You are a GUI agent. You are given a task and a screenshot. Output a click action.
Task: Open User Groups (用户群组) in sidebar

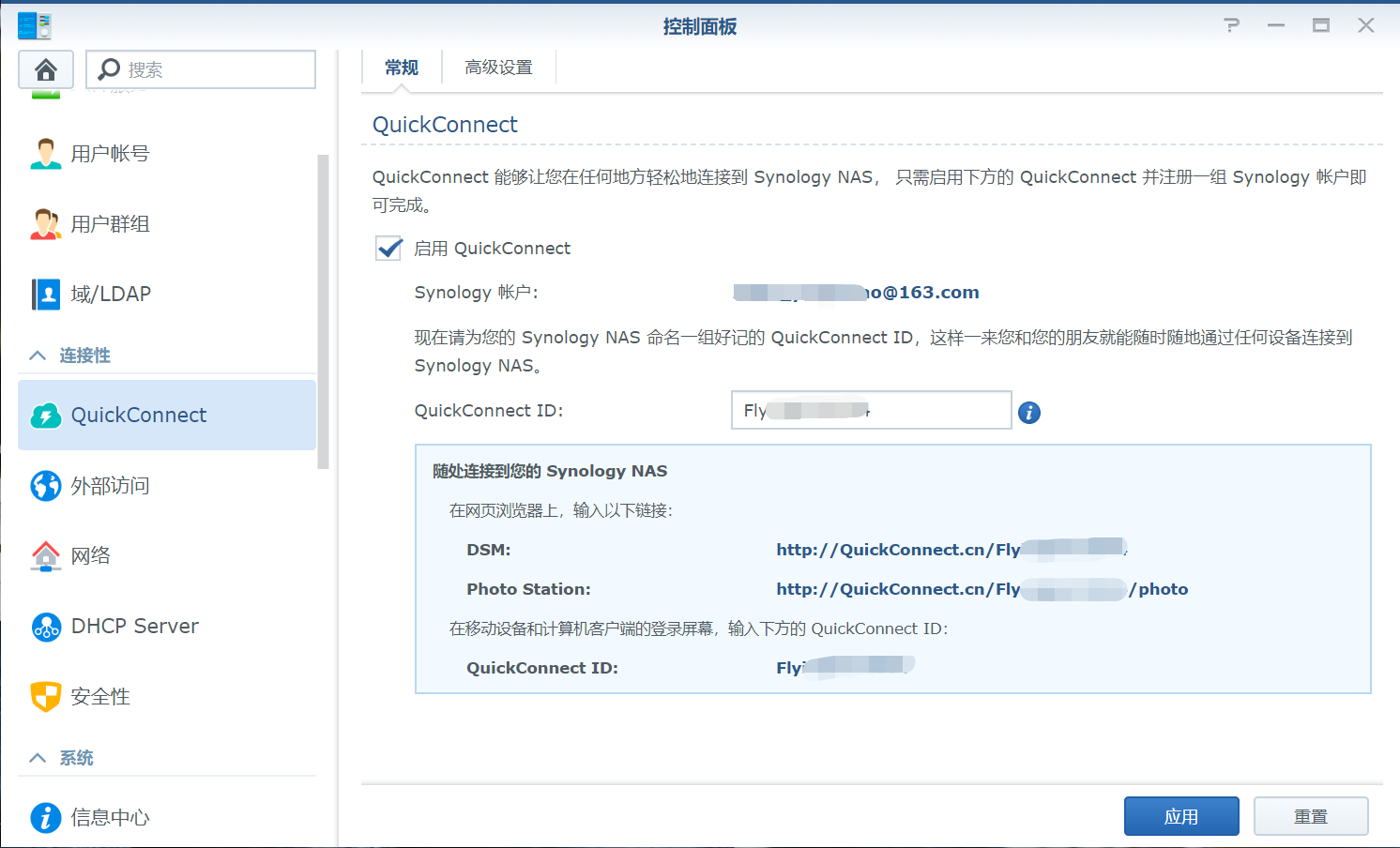[167, 224]
